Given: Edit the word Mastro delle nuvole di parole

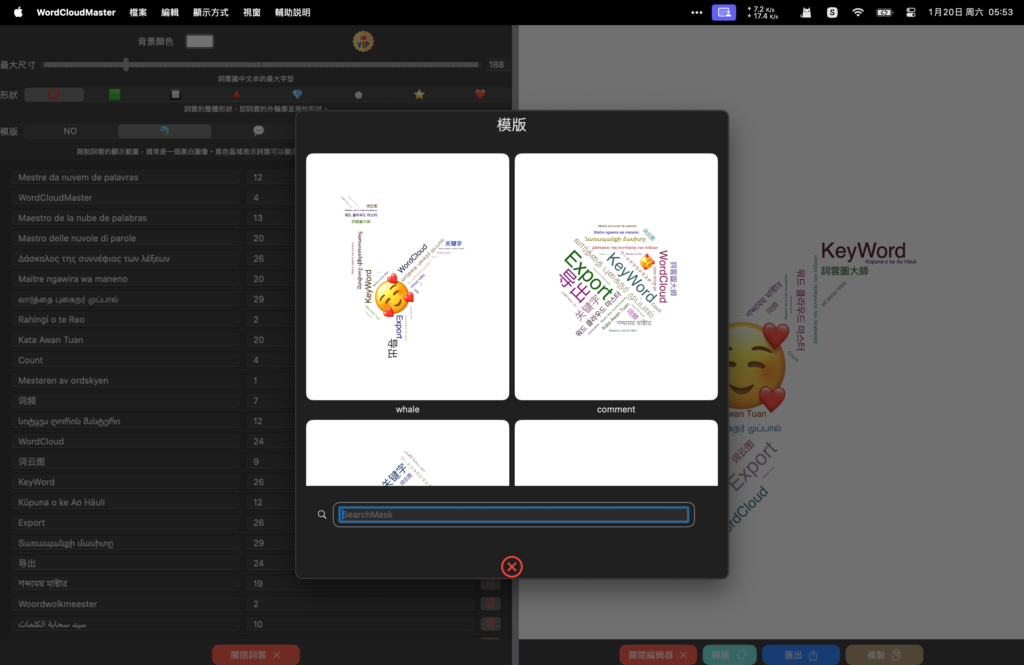Looking at the screenshot, I should (125, 238).
